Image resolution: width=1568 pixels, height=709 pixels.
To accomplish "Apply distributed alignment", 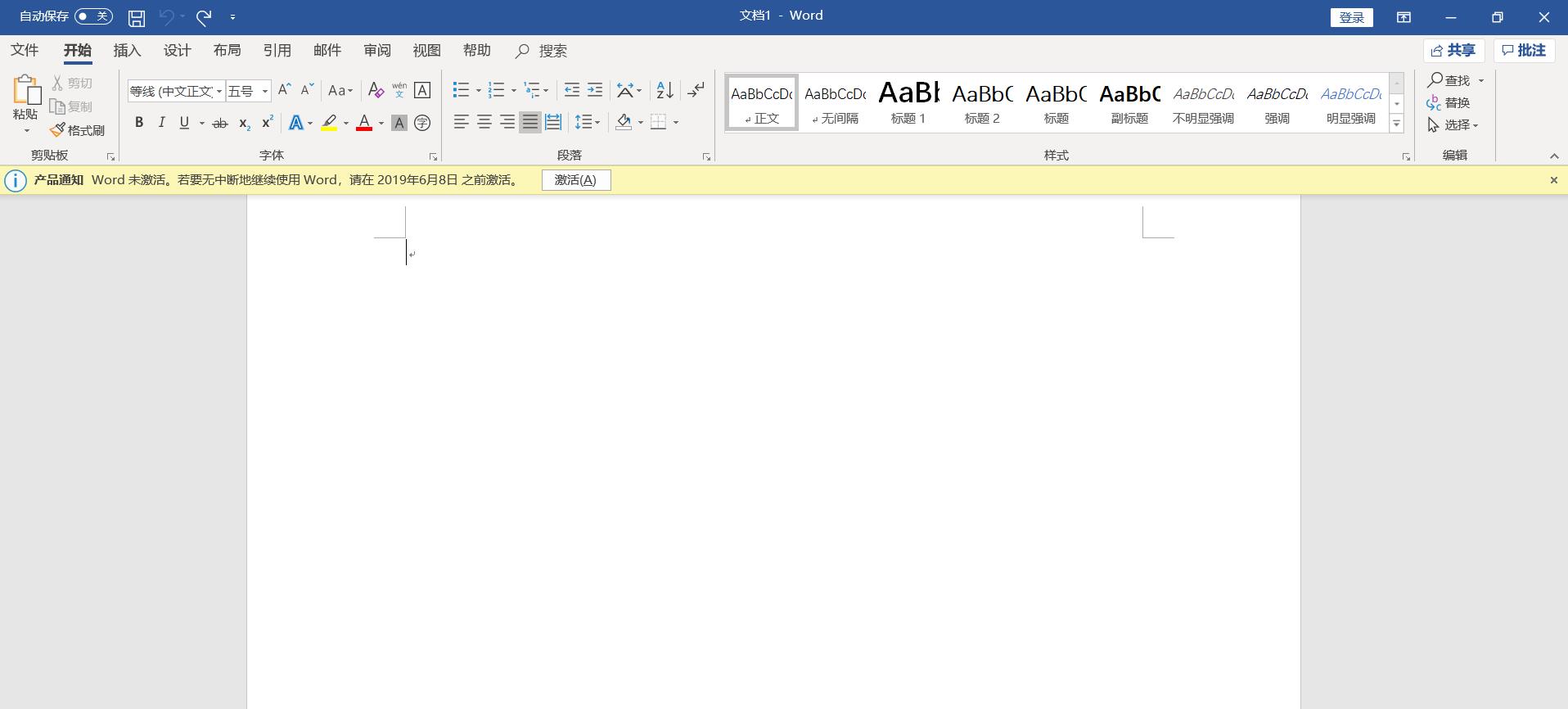I will 553,122.
